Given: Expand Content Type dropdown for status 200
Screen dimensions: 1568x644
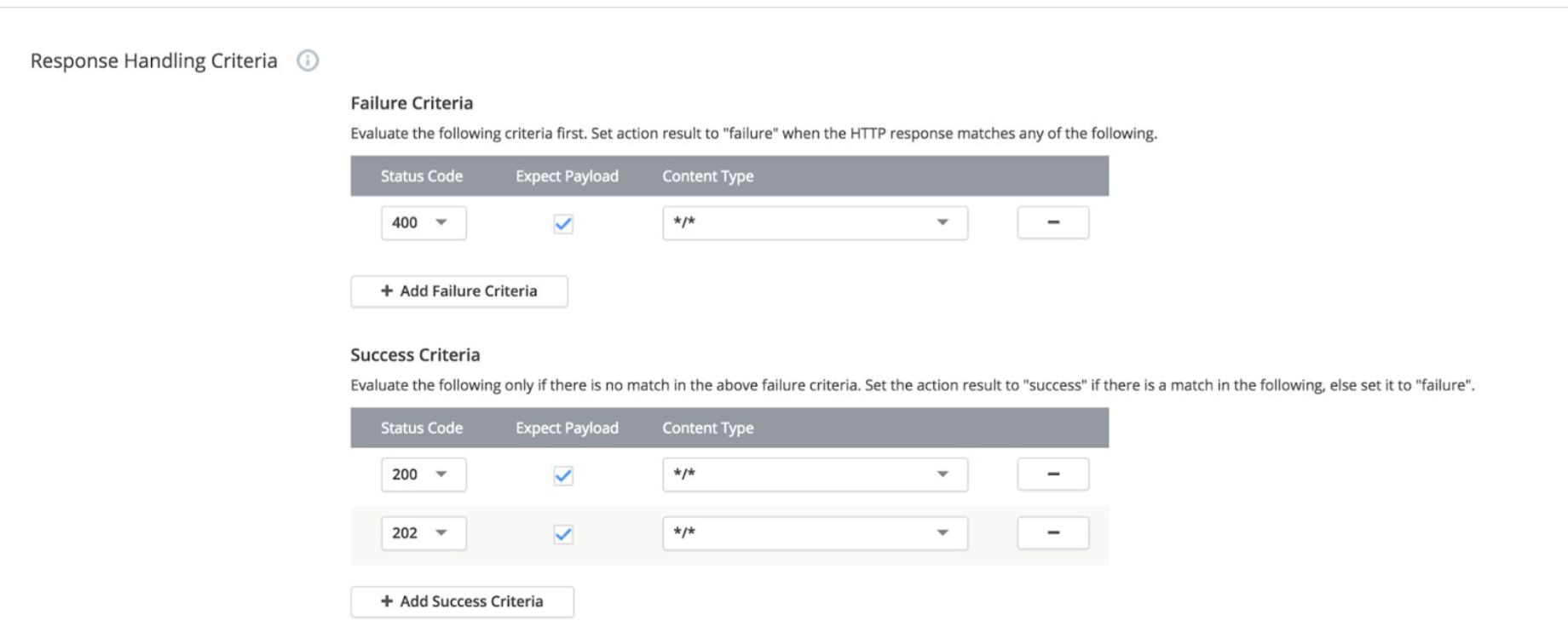Looking at the screenshot, I should 815,474.
